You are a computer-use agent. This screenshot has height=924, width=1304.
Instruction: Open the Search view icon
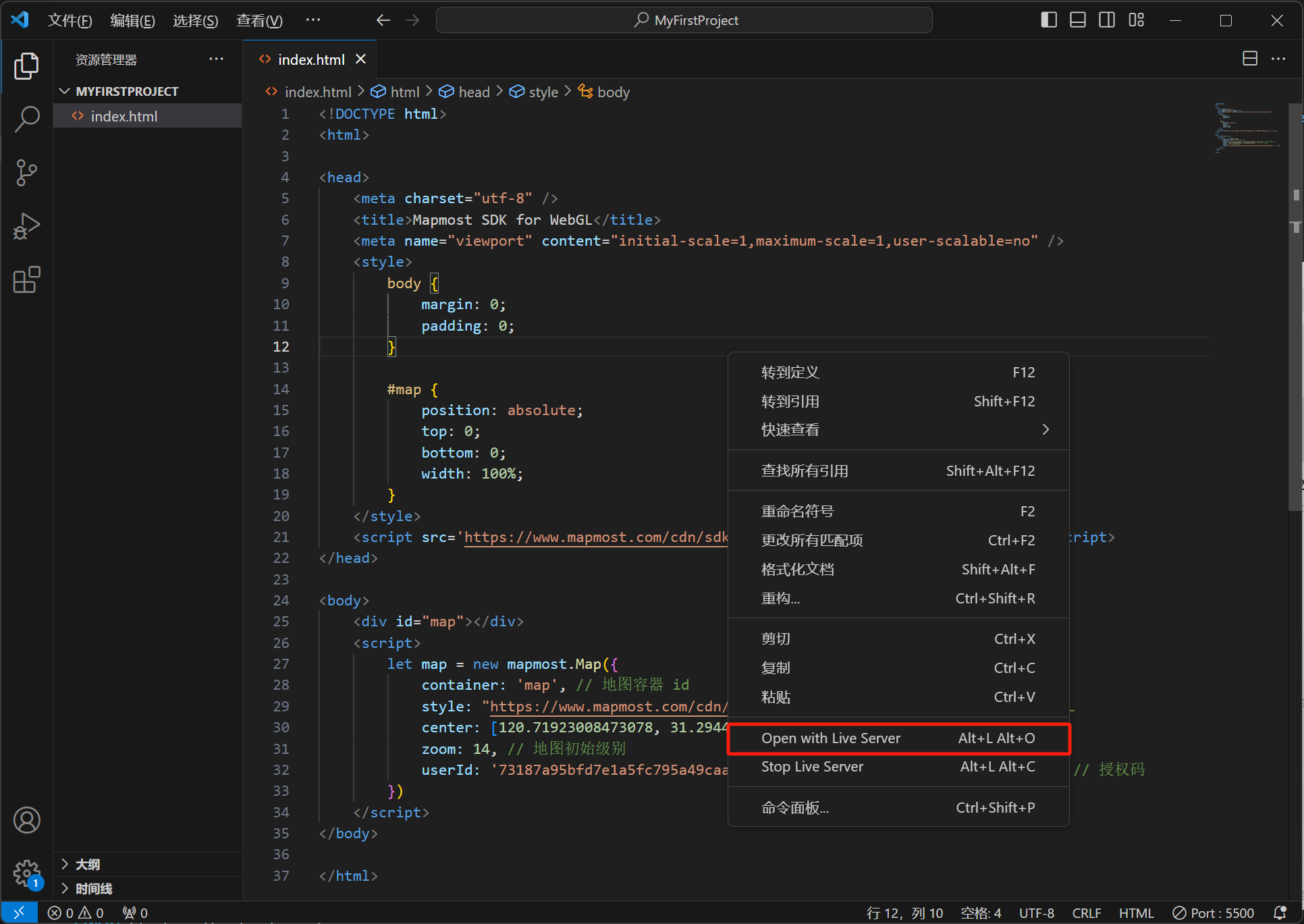pos(26,119)
